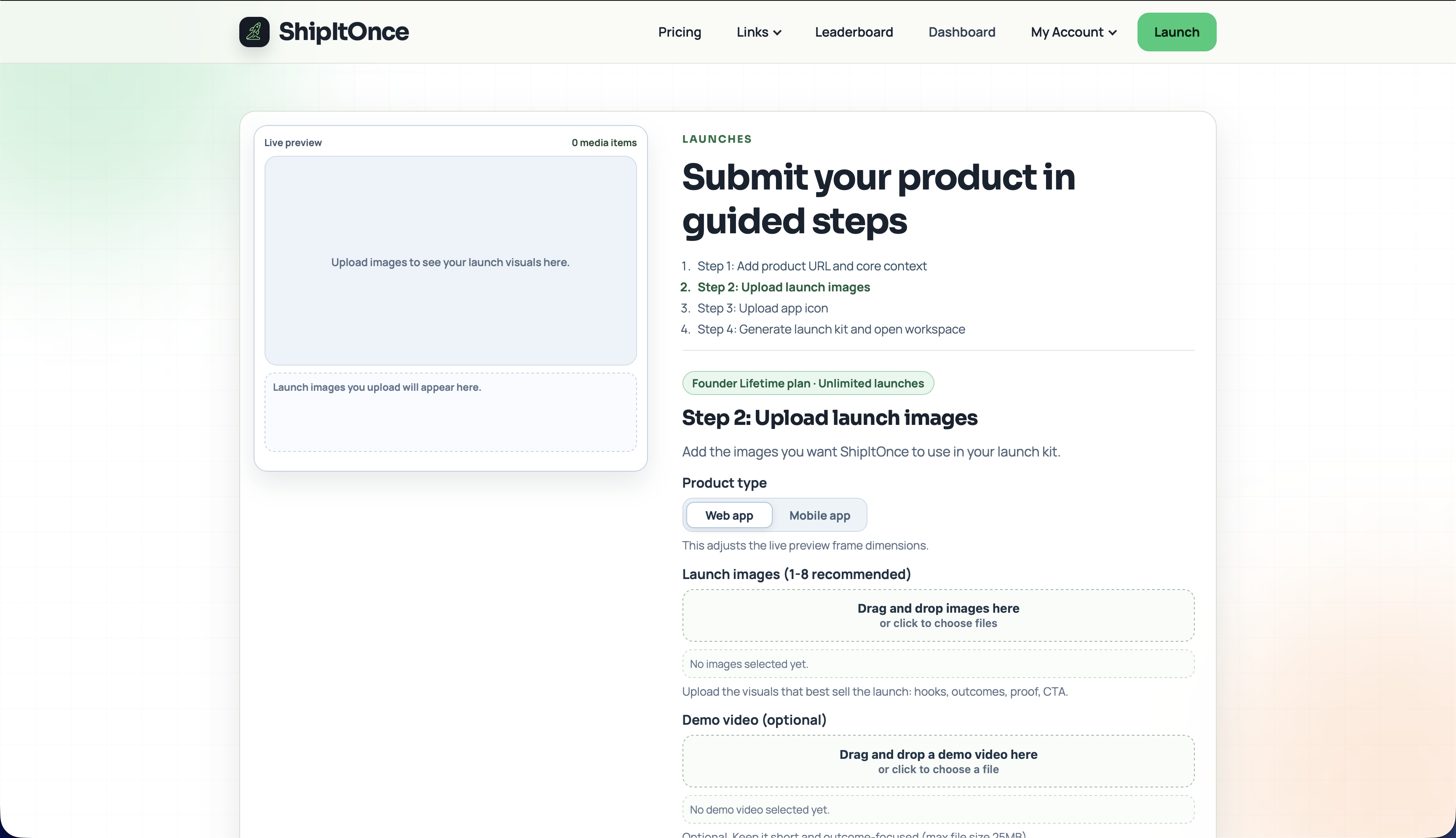Click the ShipItOnce rocket logo
Image resolution: width=1456 pixels, height=838 pixels.
pos(254,32)
